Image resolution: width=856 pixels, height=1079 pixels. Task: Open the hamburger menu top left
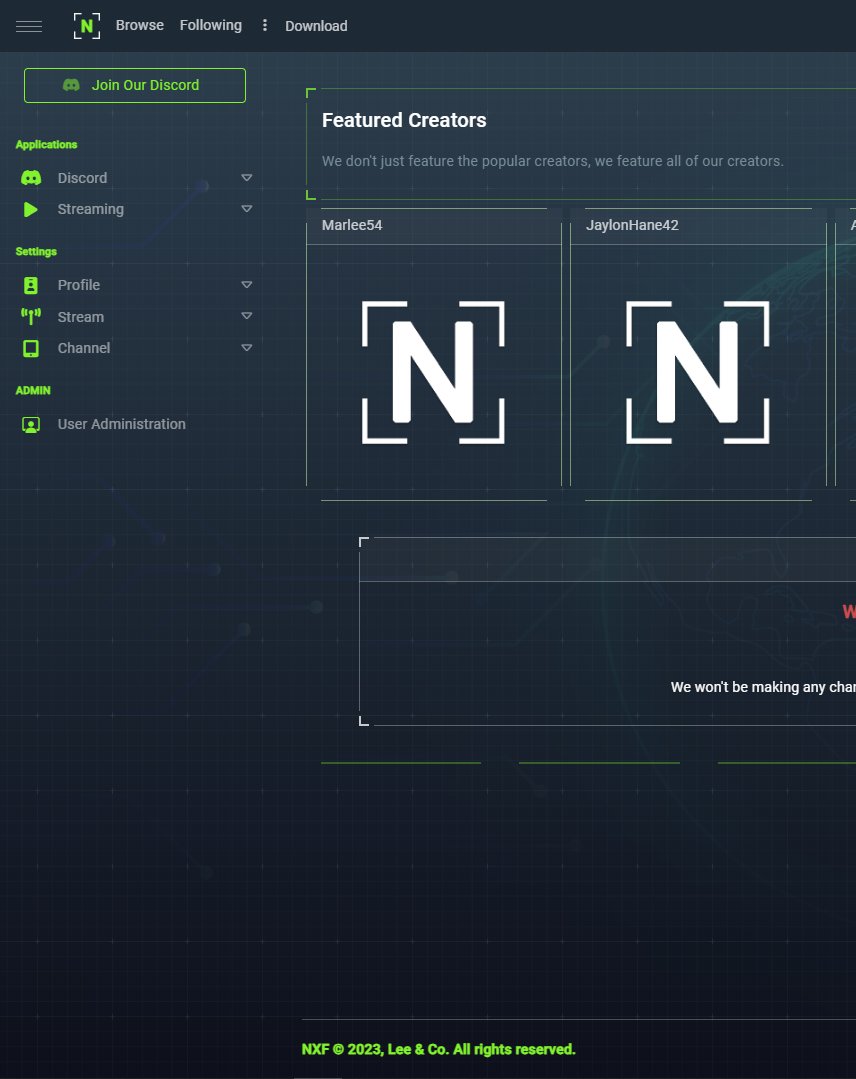[x=29, y=25]
